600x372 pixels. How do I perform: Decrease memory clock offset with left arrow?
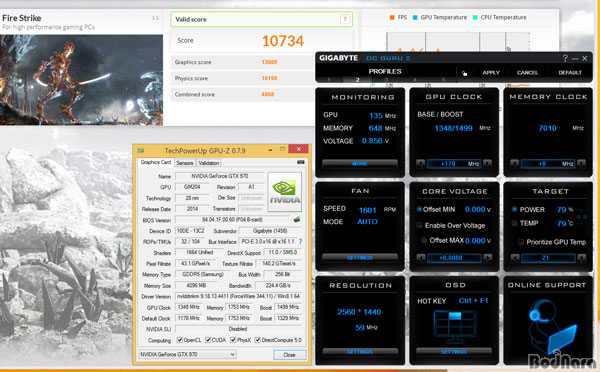(x=515, y=164)
